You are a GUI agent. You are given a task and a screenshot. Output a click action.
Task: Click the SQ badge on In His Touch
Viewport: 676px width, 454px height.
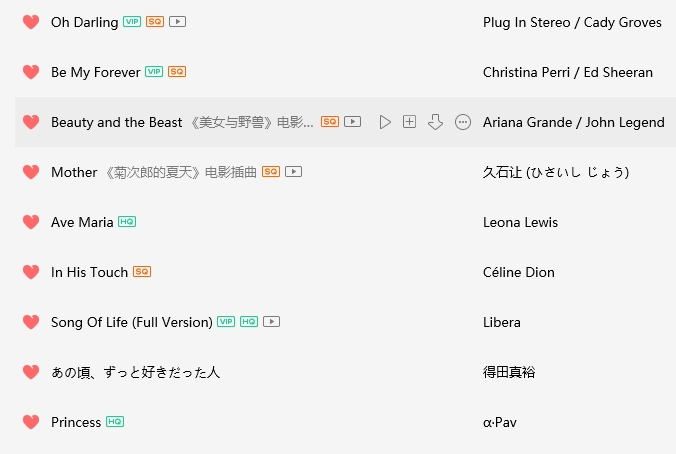click(142, 272)
